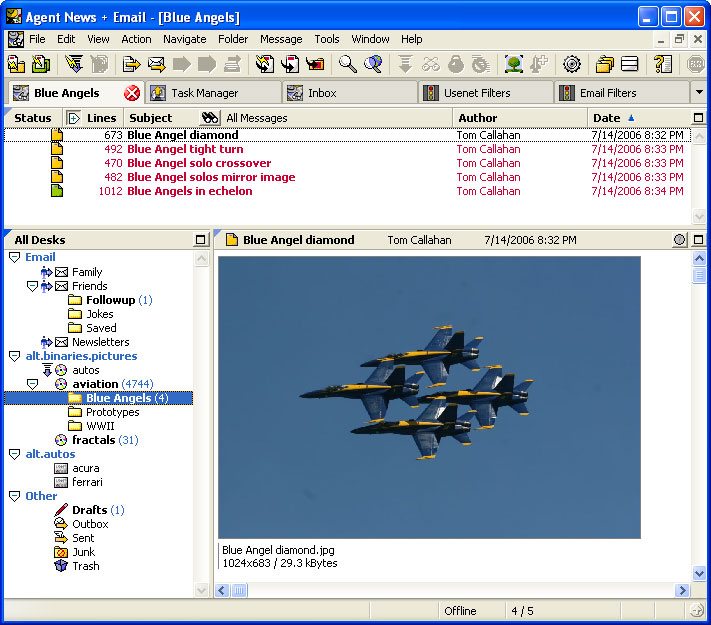Image resolution: width=711 pixels, height=625 pixels.
Task: Click the magnifying glass find icon in toolbar
Action: (x=347, y=64)
